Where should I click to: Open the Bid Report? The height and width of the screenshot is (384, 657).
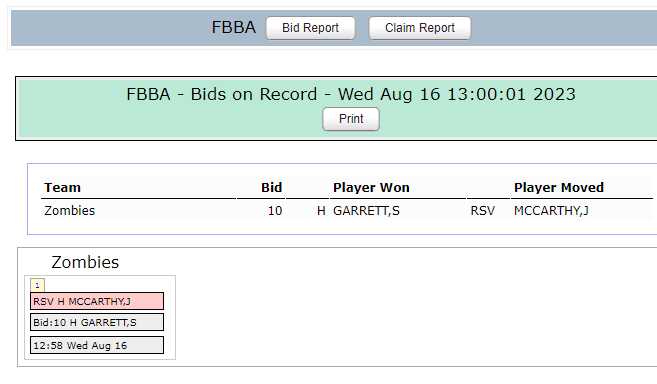point(310,28)
